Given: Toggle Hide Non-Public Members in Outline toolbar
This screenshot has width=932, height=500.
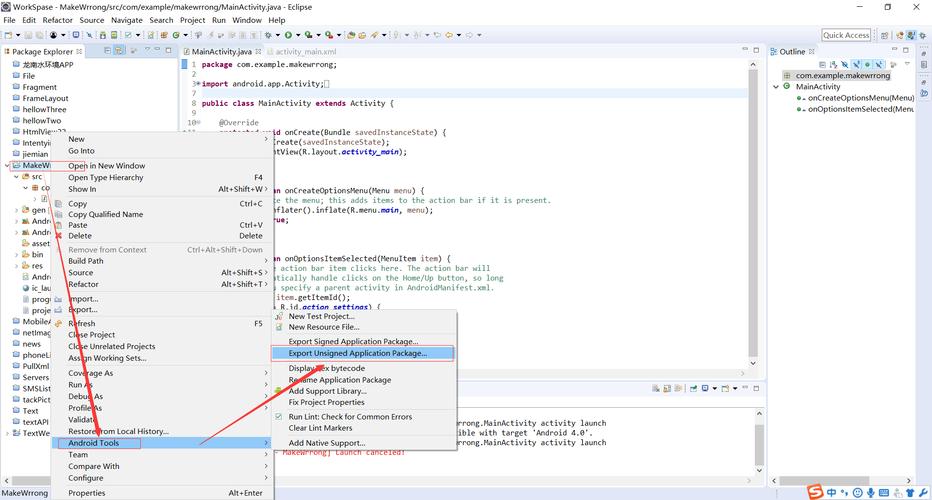Looking at the screenshot, I should tap(868, 64).
